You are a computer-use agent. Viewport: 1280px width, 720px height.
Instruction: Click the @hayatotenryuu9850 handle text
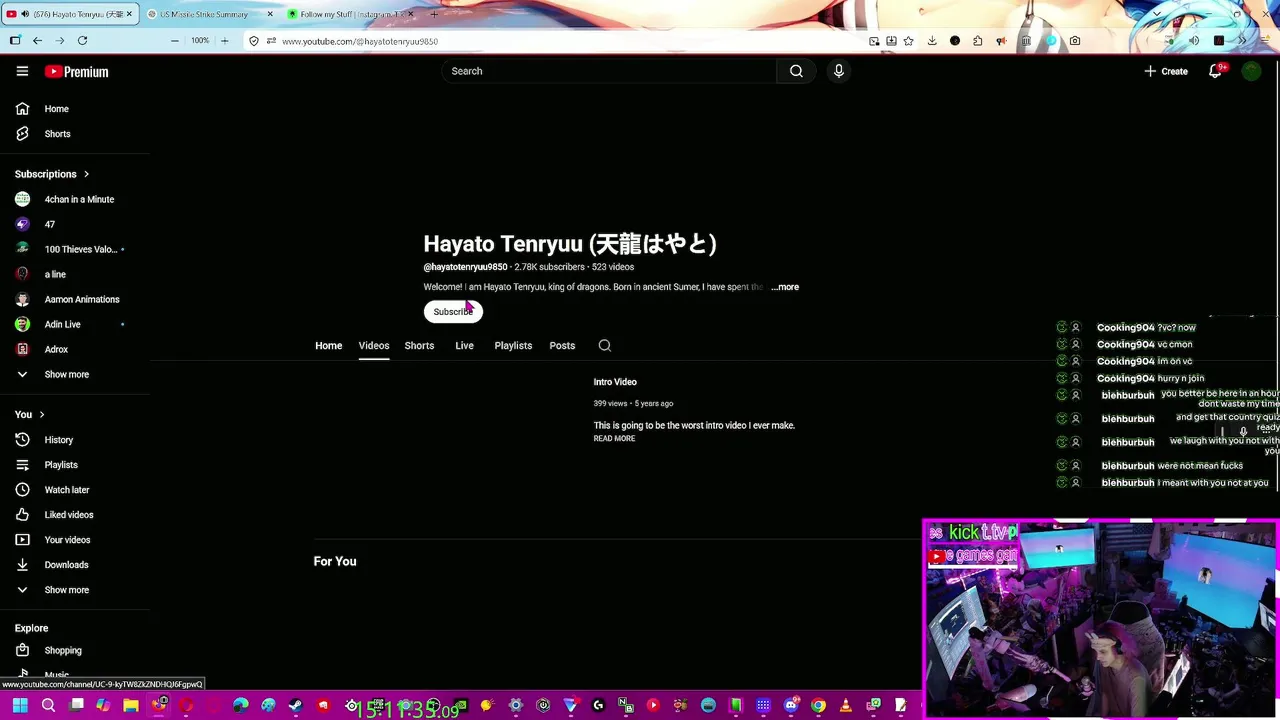(x=465, y=267)
